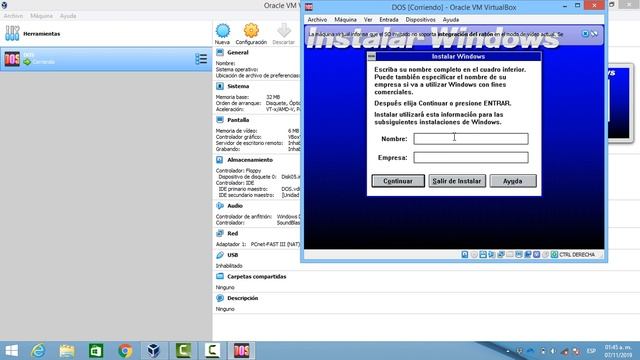This screenshot has height=360, width=640.
Task: Open the taskbar clock and date
Action: [x=618, y=351]
